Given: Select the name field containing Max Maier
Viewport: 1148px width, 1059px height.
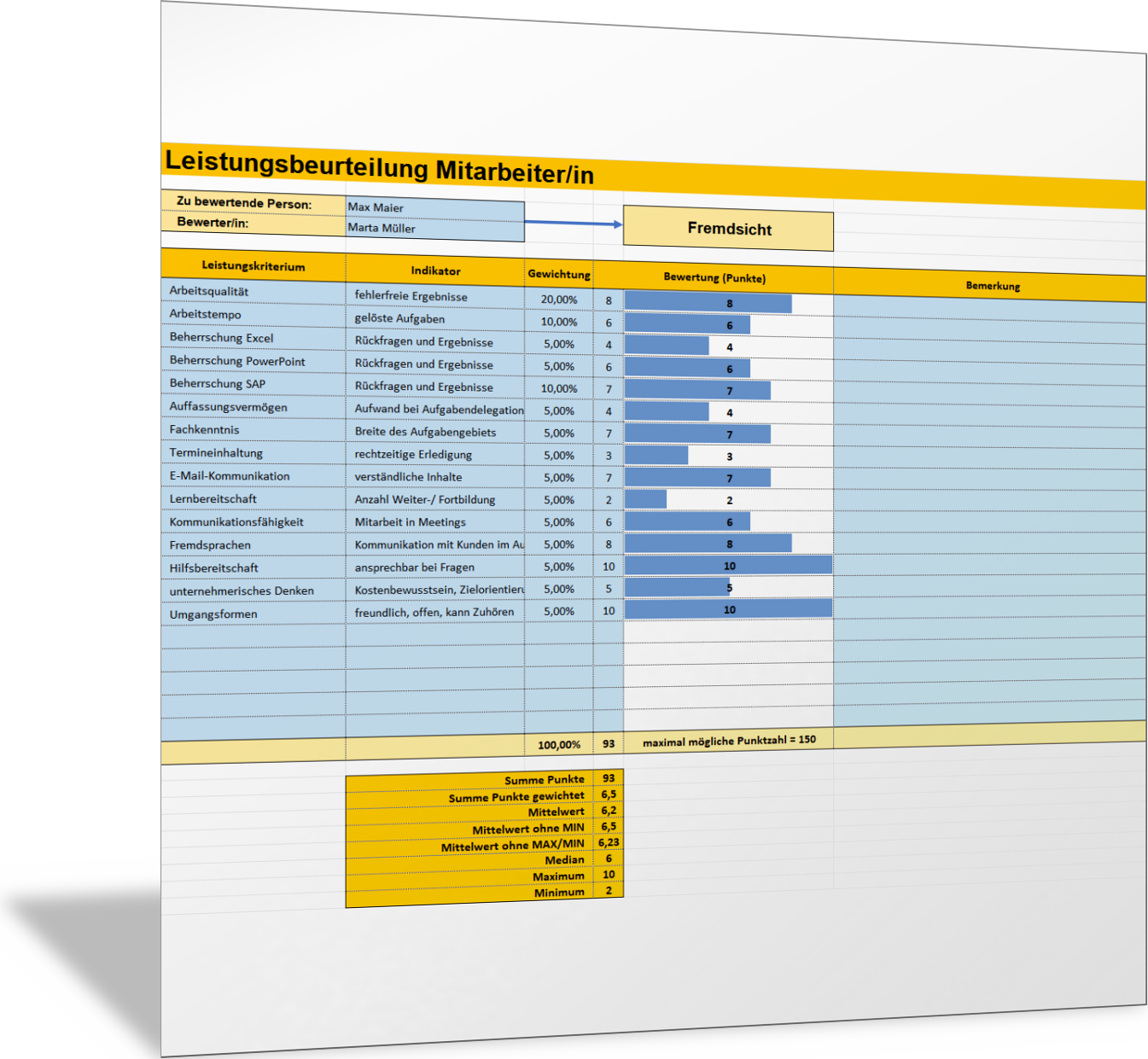Looking at the screenshot, I should pyautogui.click(x=435, y=208).
